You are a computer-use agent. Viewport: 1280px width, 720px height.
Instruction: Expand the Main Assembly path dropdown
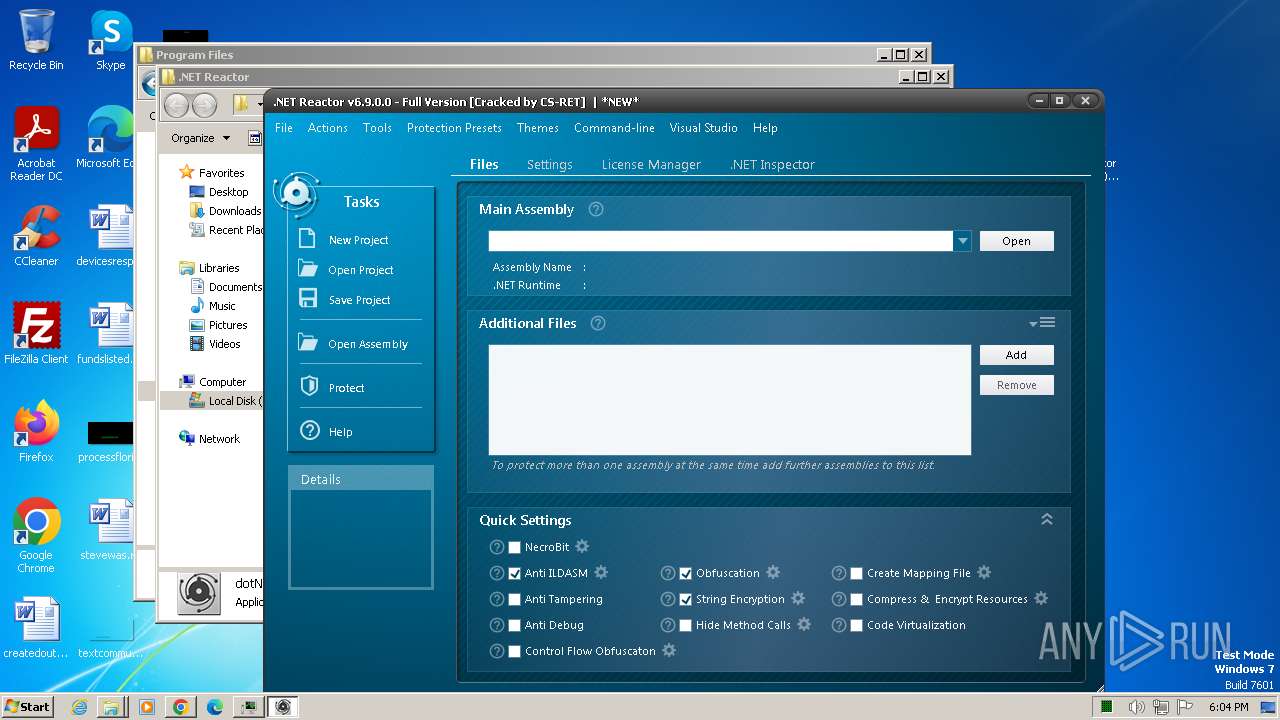click(962, 241)
